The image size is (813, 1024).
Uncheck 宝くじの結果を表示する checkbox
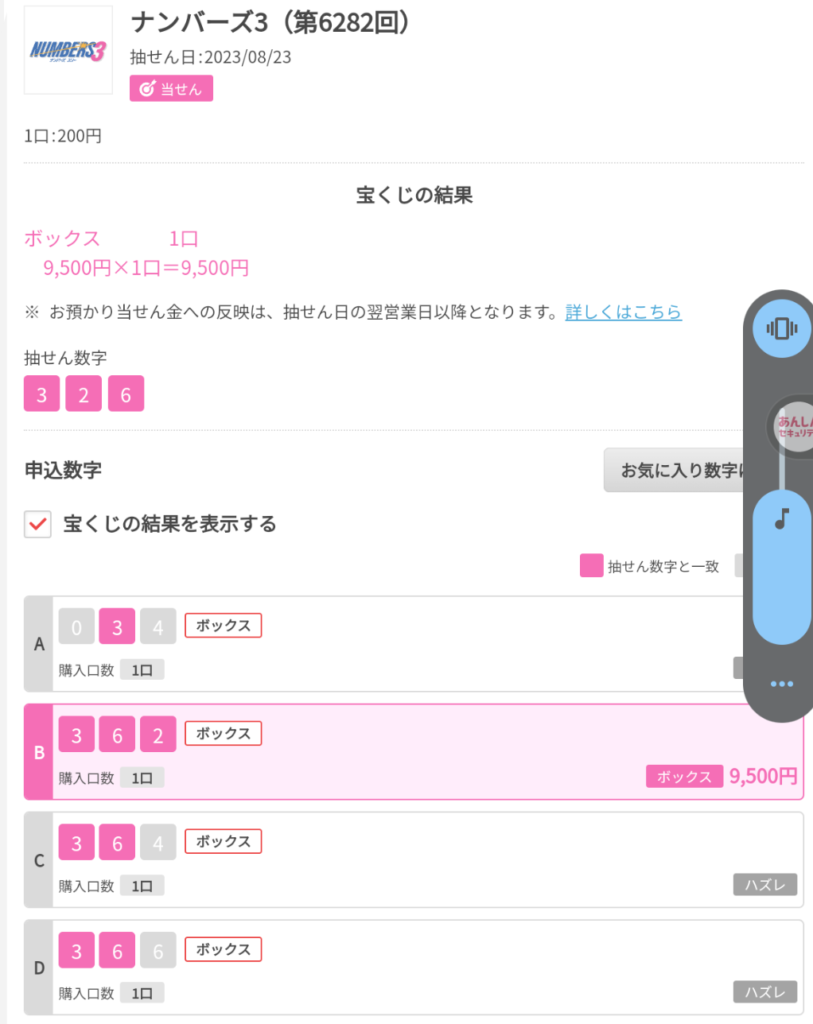[x=38, y=524]
